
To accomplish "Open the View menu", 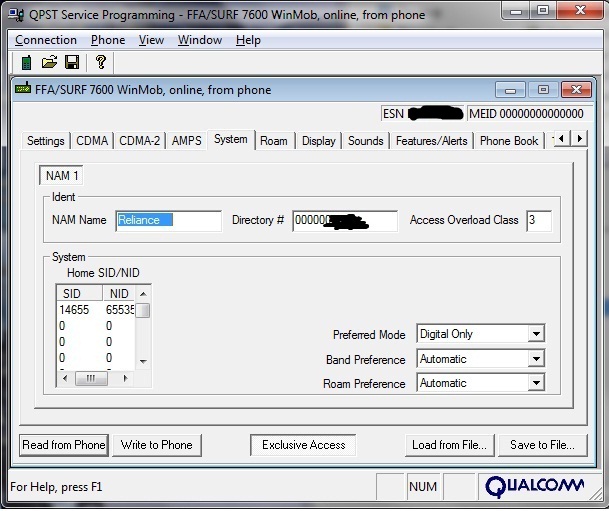I will [151, 40].
